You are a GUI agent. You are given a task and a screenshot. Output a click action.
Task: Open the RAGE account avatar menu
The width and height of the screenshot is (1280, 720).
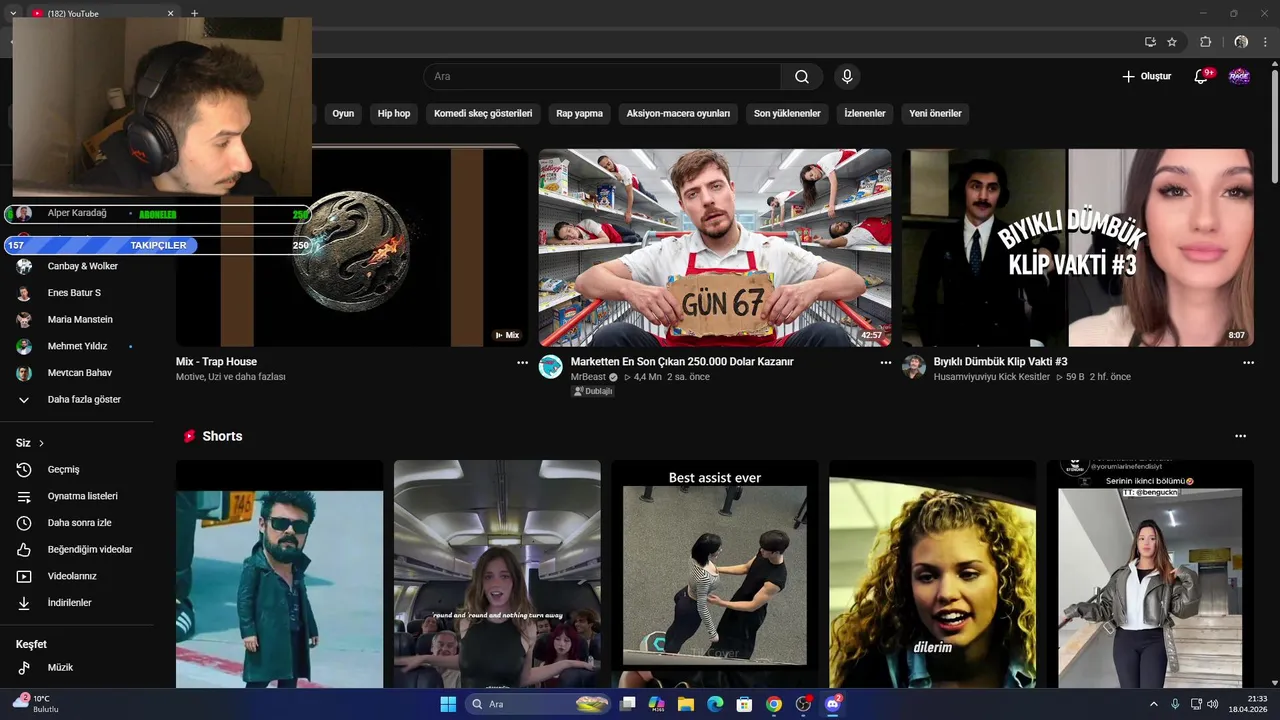tap(1239, 77)
